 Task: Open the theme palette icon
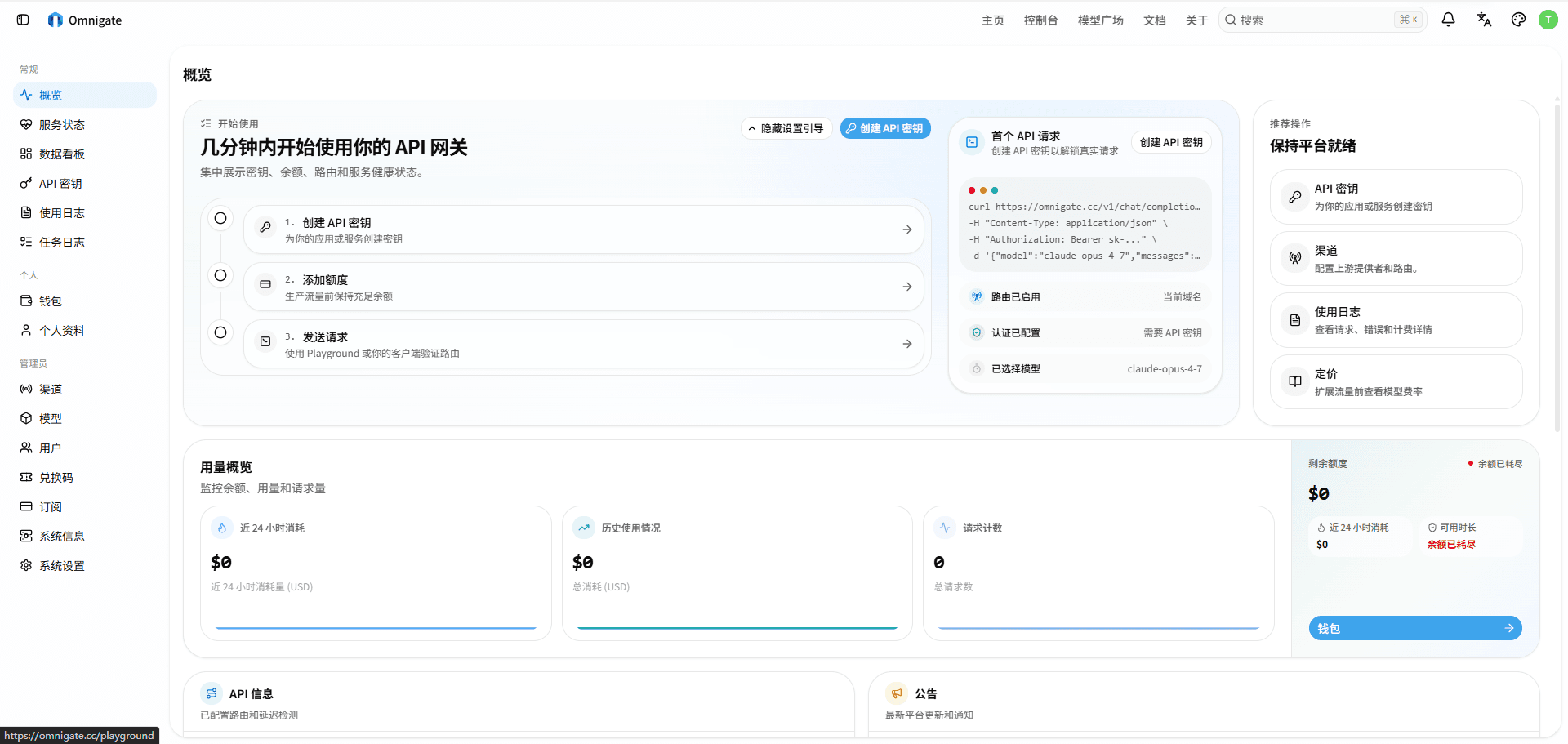[x=1518, y=20]
